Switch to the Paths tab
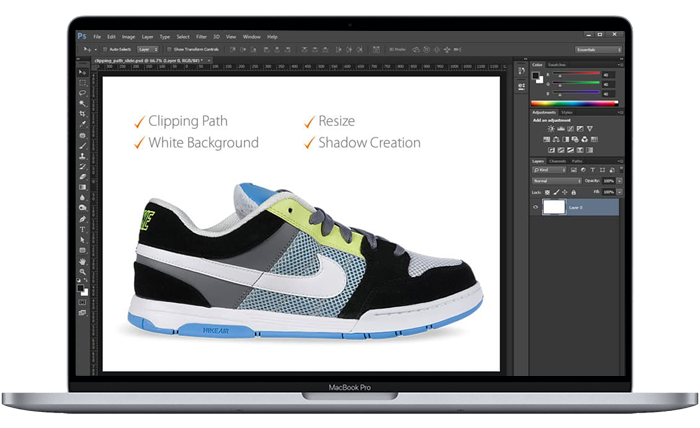Viewport: 700px width, 428px height. [x=577, y=161]
